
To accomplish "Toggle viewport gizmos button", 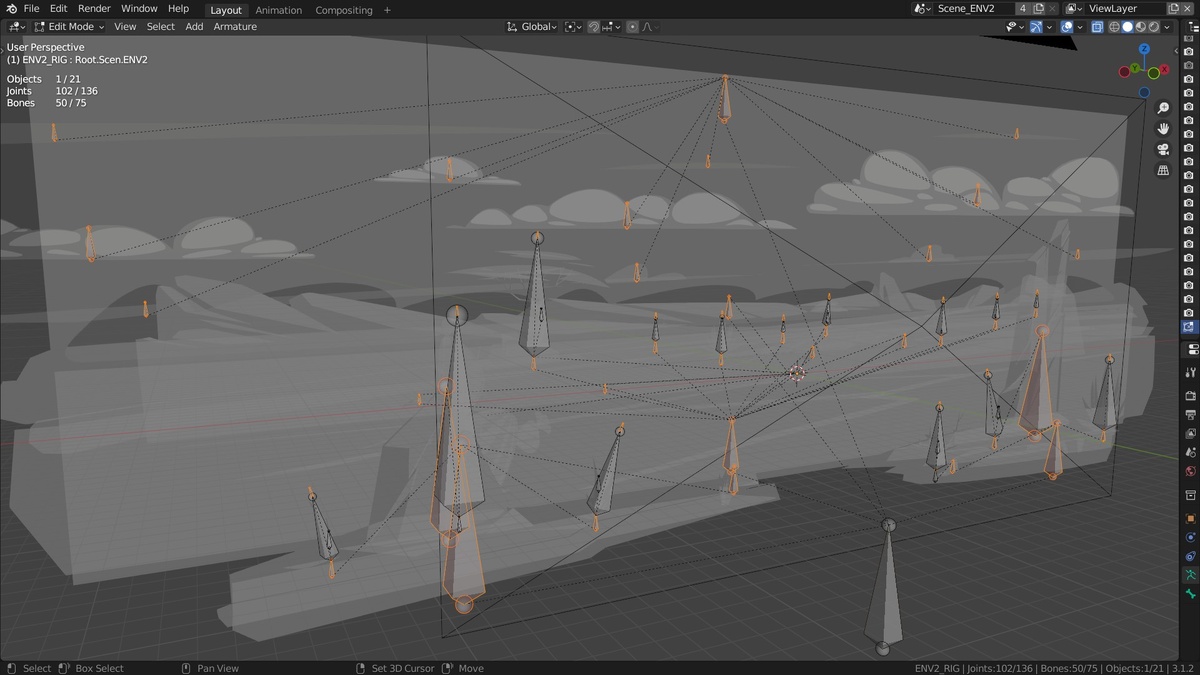I will [1036, 27].
